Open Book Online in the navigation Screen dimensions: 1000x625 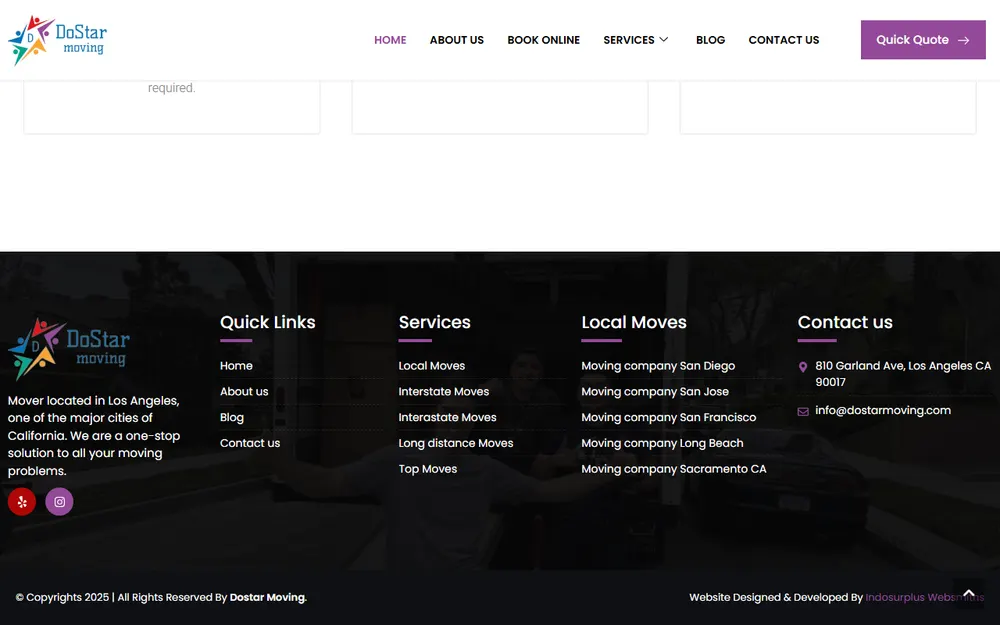pyautogui.click(x=543, y=40)
